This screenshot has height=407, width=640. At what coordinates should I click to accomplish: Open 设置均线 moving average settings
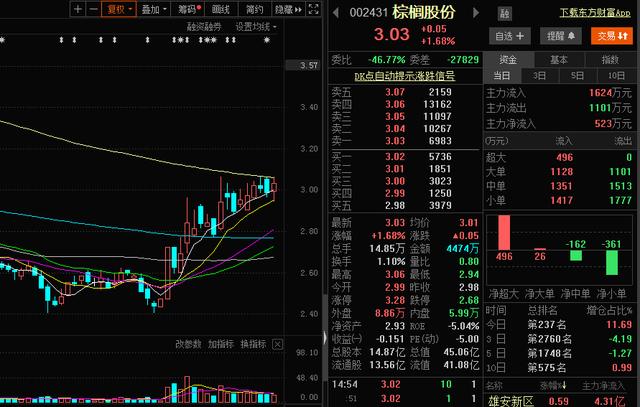(x=256, y=27)
